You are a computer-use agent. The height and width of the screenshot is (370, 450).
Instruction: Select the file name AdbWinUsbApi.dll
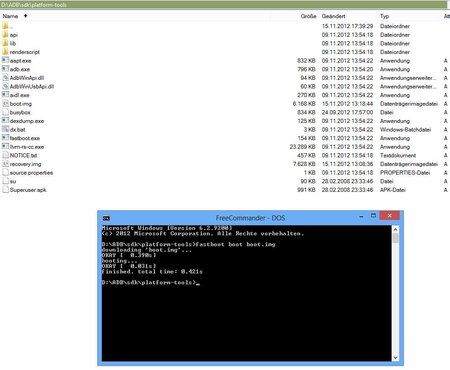pos(32,86)
